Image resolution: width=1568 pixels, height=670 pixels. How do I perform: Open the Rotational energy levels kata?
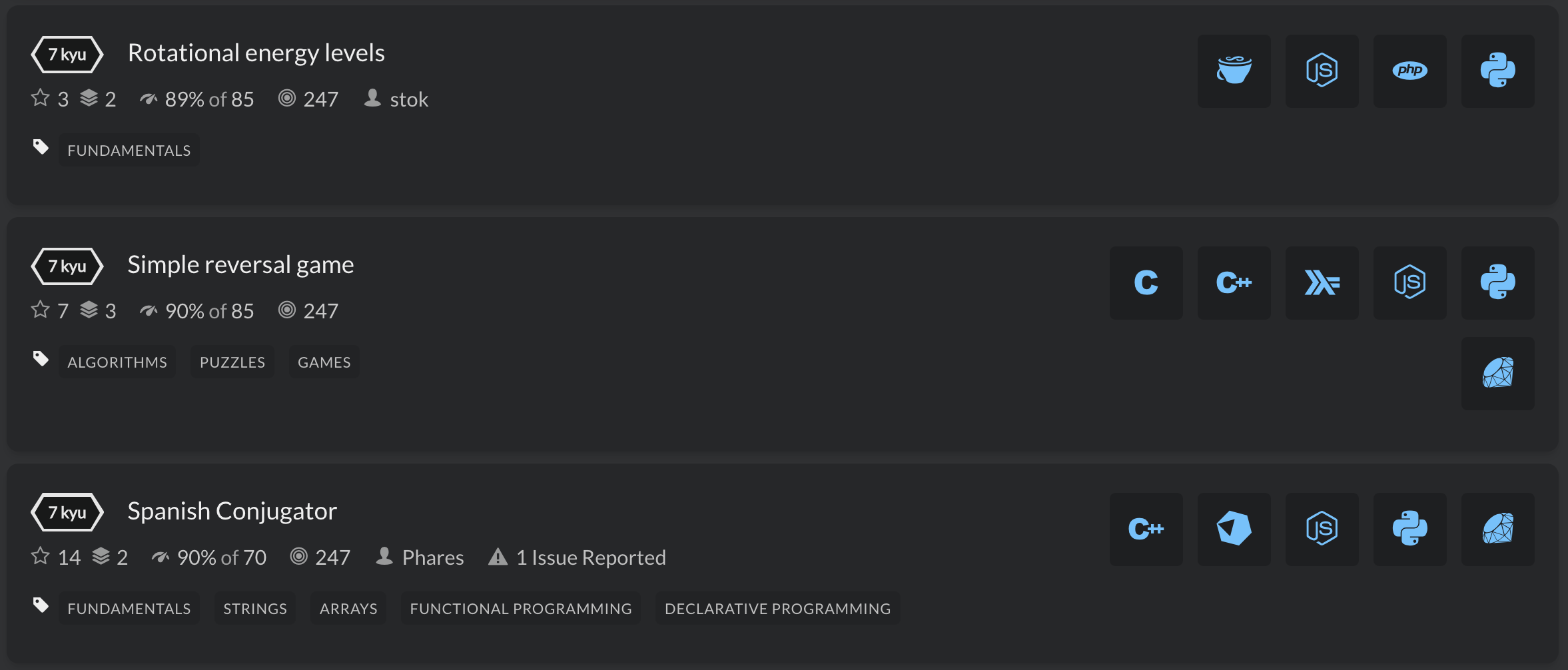pyautogui.click(x=256, y=53)
